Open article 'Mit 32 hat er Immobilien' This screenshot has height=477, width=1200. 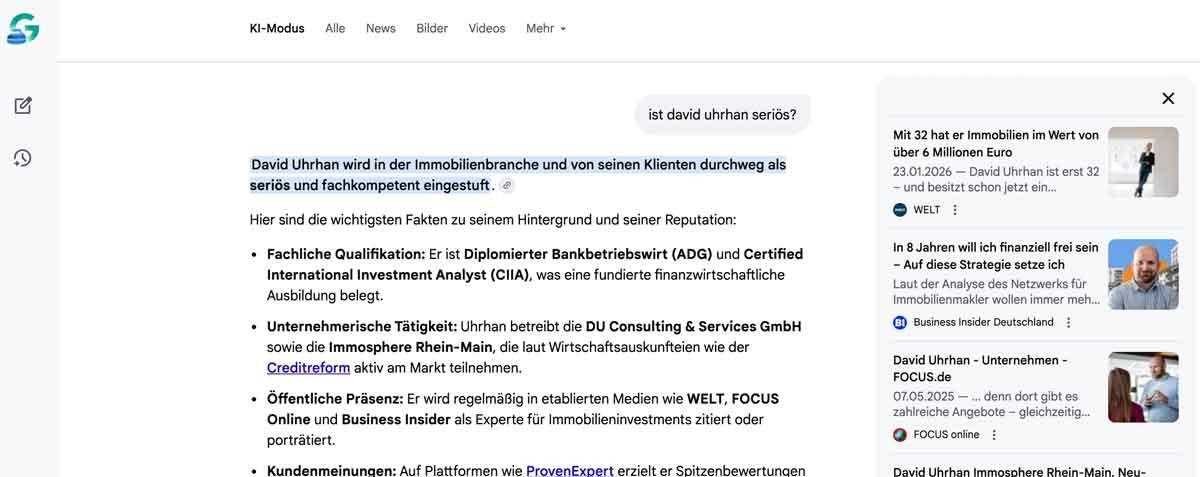(x=996, y=144)
